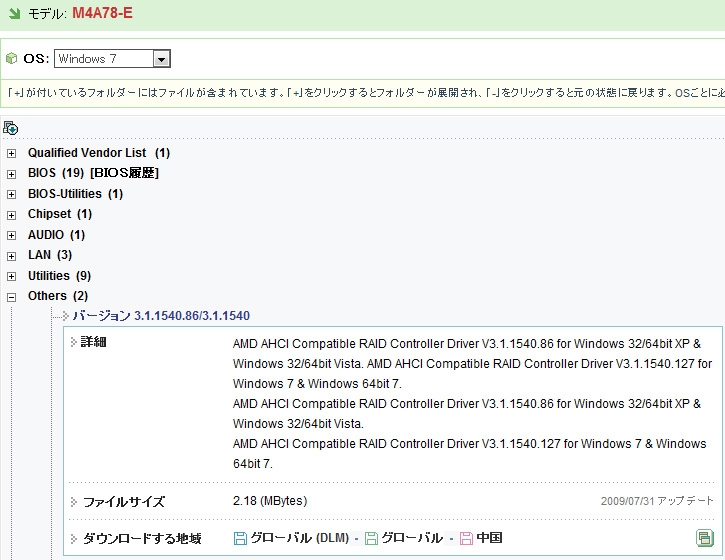Download from the 中国 link
Viewport: 725px width, 560px height.
click(489, 538)
